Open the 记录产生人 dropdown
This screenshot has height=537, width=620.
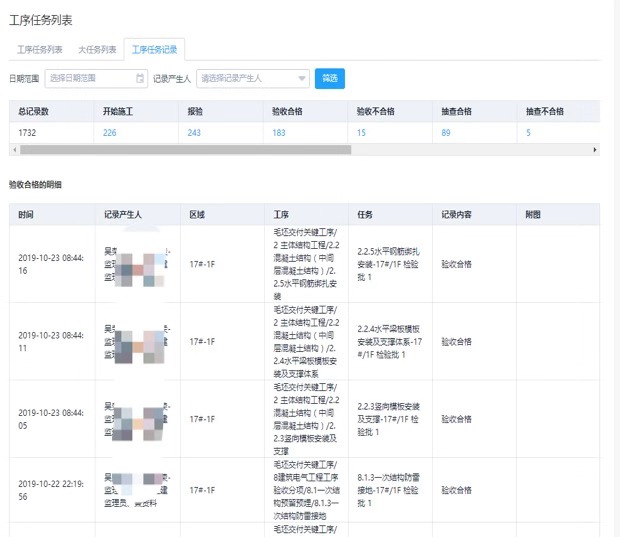(x=253, y=78)
